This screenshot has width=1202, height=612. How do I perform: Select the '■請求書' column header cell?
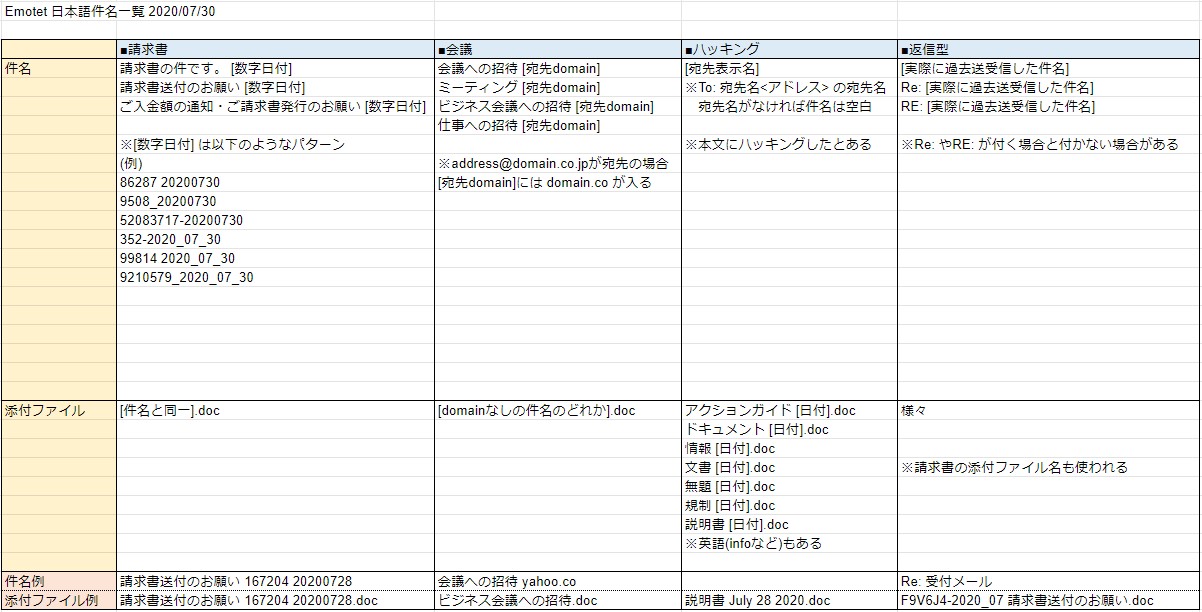point(275,49)
